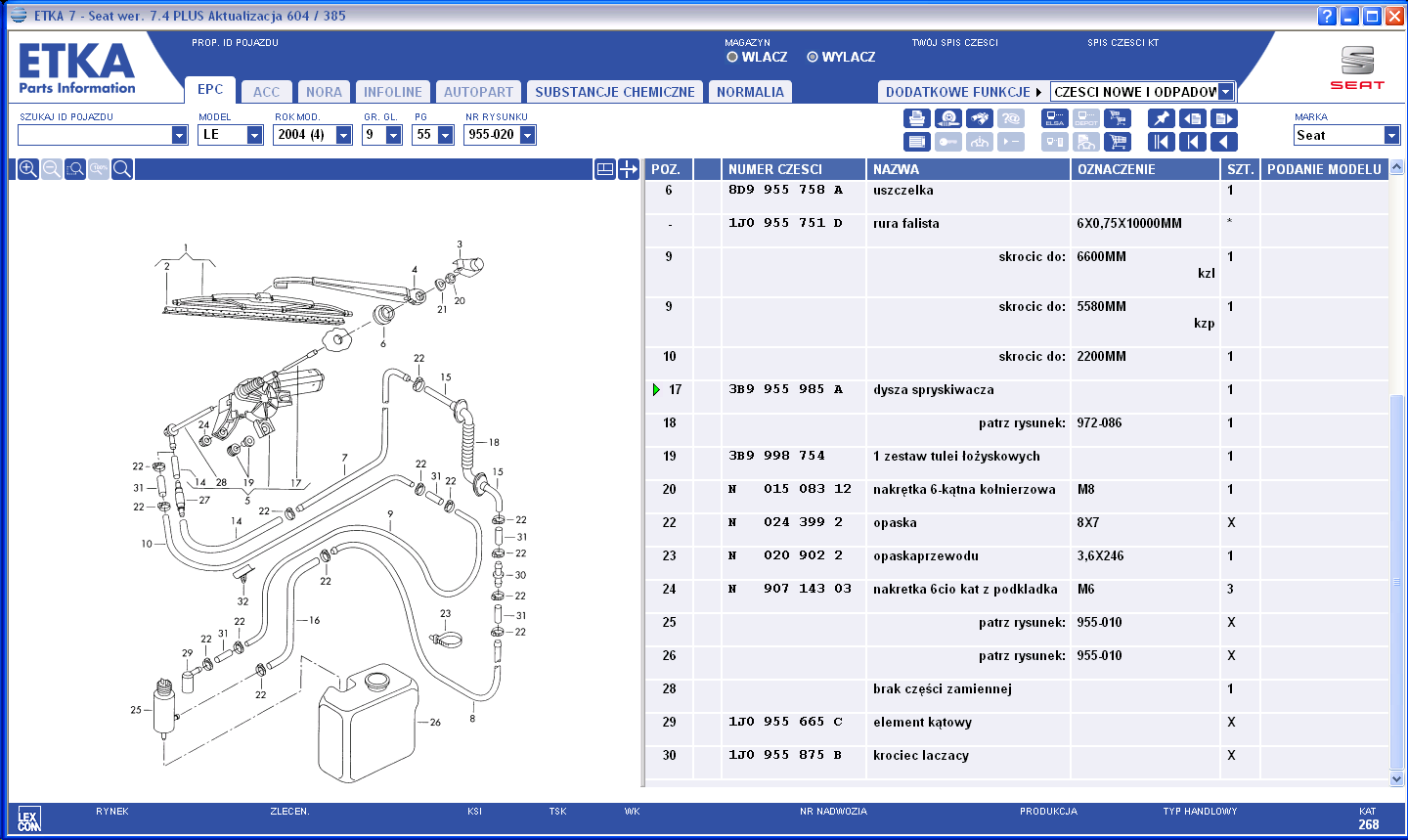This screenshot has height=840, width=1408.
Task: Click part number 1J0 955 875 B
Action: [x=785, y=756]
